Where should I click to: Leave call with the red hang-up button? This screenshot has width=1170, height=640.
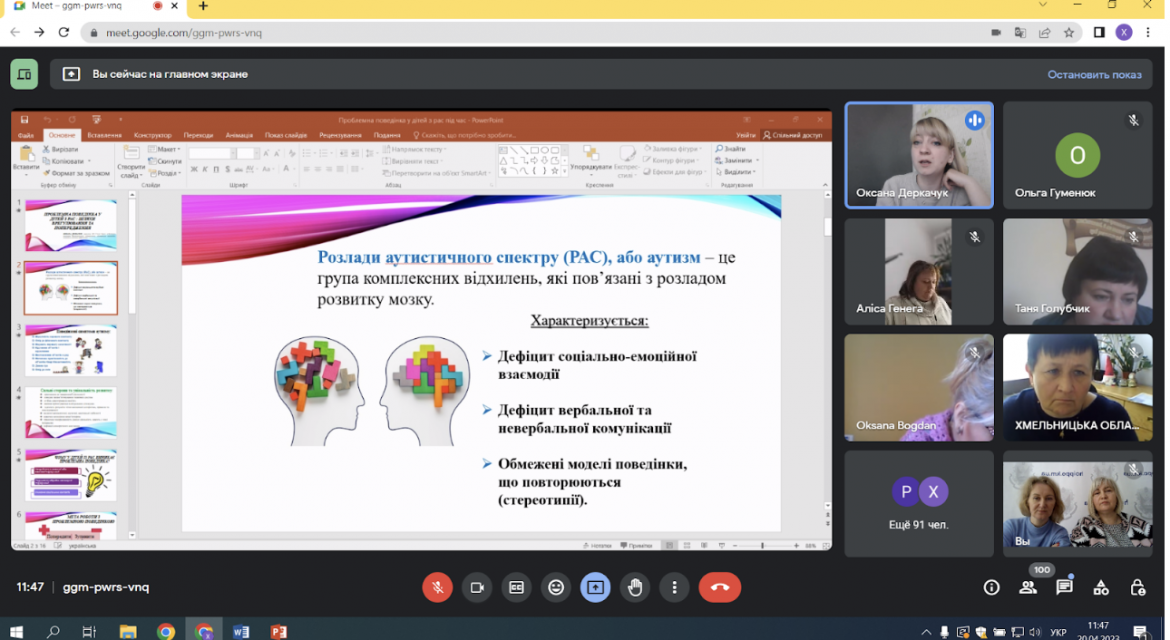720,588
